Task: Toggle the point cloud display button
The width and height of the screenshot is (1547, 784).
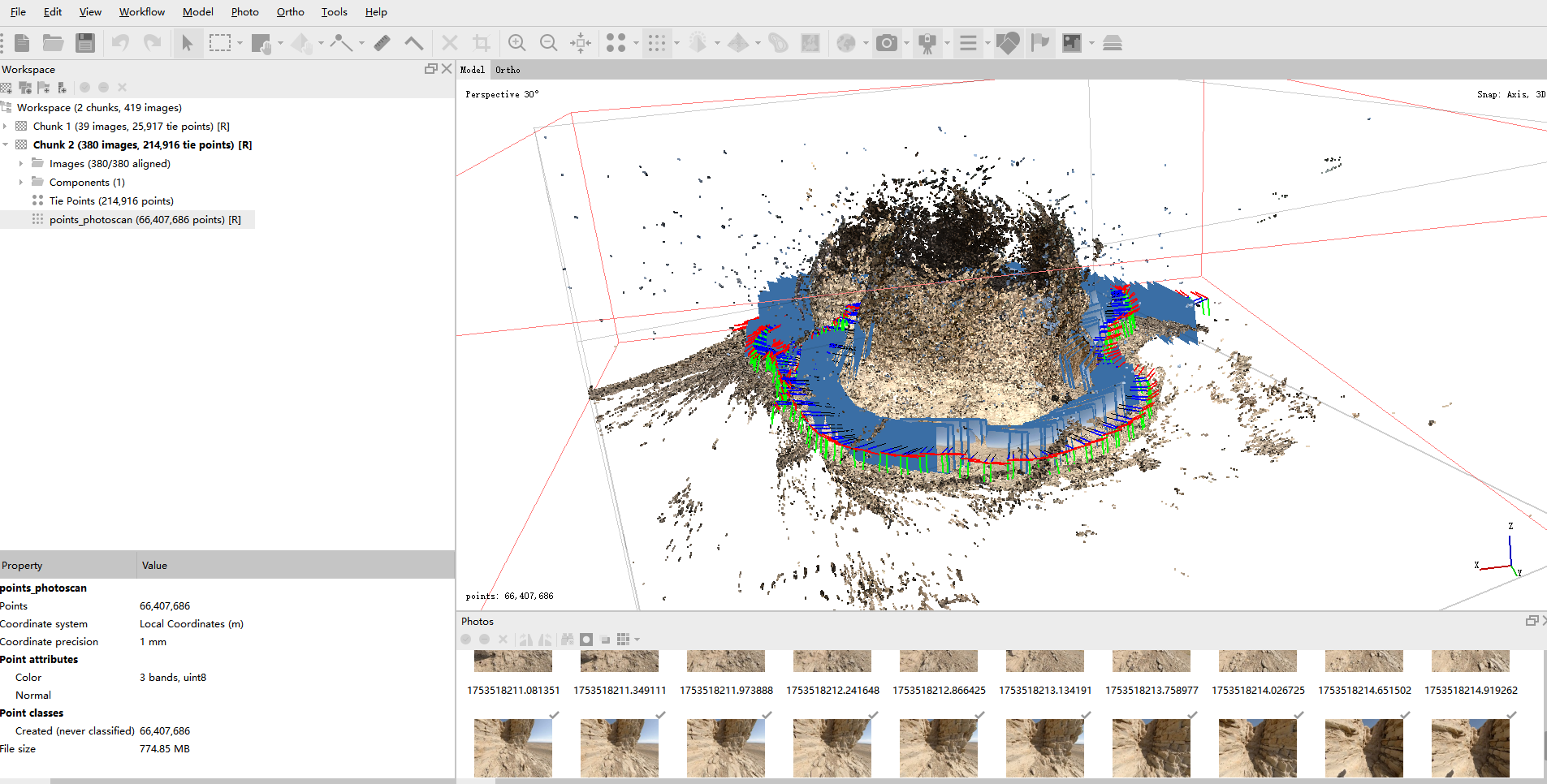Action: pos(657,43)
